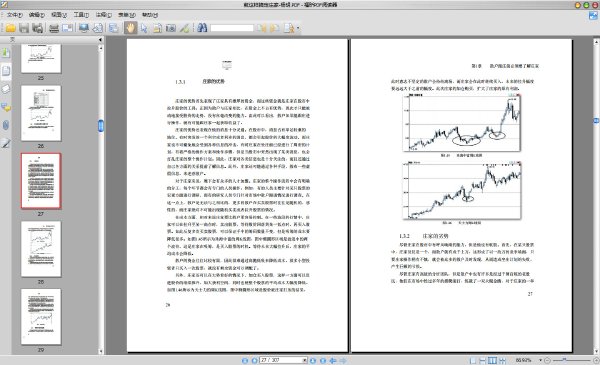600x365 pixels.
Task: Open the Signatures pen panel icon
Action: pos(6,143)
